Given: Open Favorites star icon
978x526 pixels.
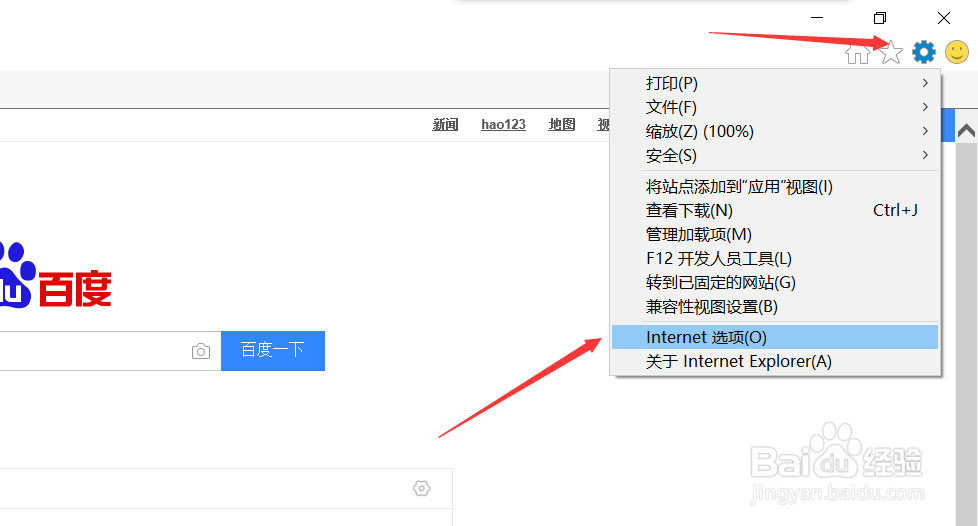Looking at the screenshot, I should (x=891, y=52).
